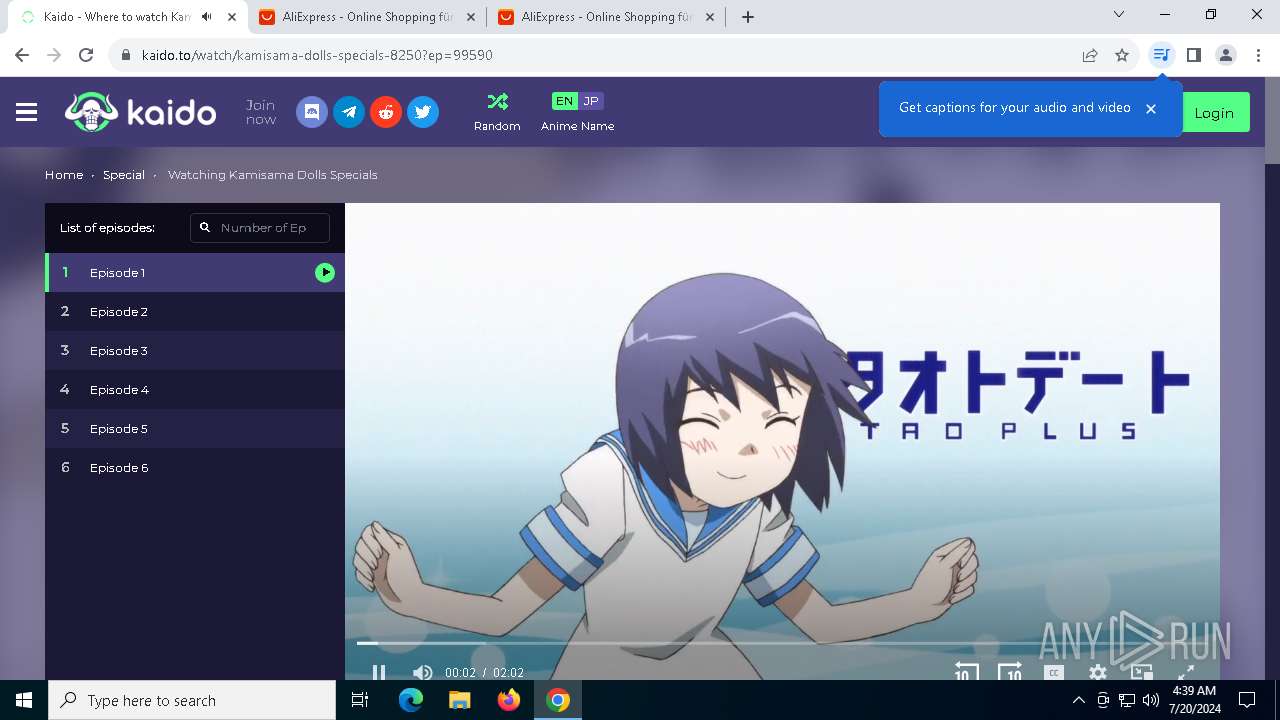The height and width of the screenshot is (720, 1280).
Task: Switch anime name to EN
Action: [565, 101]
